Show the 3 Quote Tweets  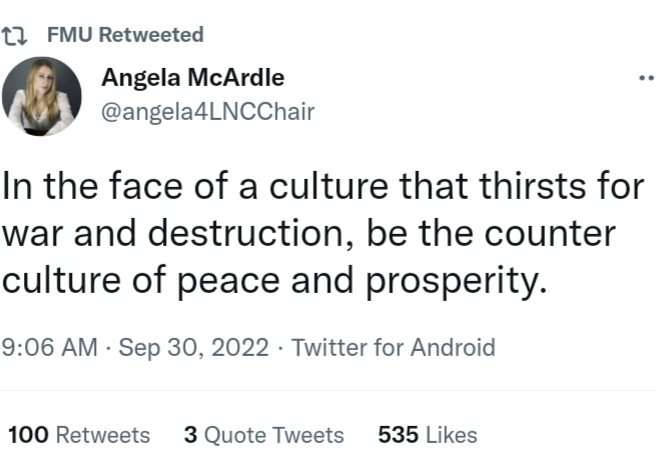click(264, 435)
